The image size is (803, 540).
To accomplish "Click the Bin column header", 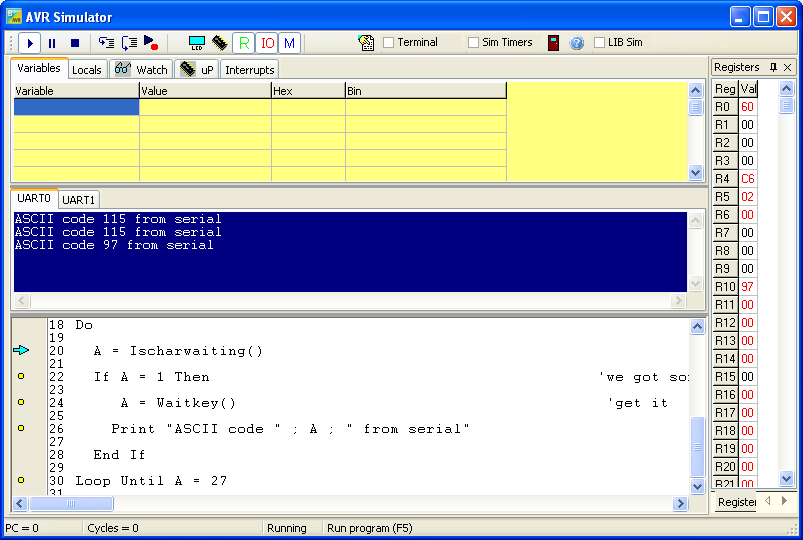I will tap(426, 91).
